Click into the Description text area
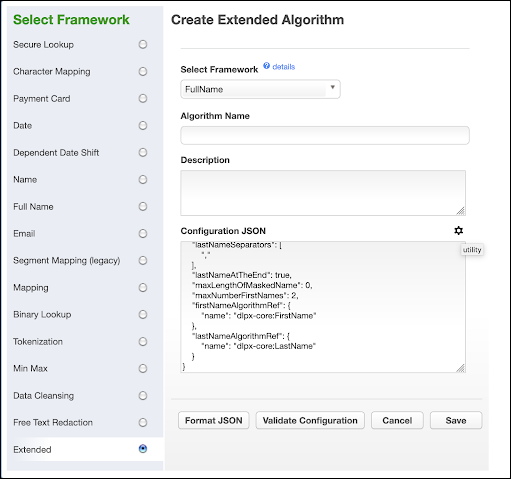The height and width of the screenshot is (479, 511). tap(323, 193)
